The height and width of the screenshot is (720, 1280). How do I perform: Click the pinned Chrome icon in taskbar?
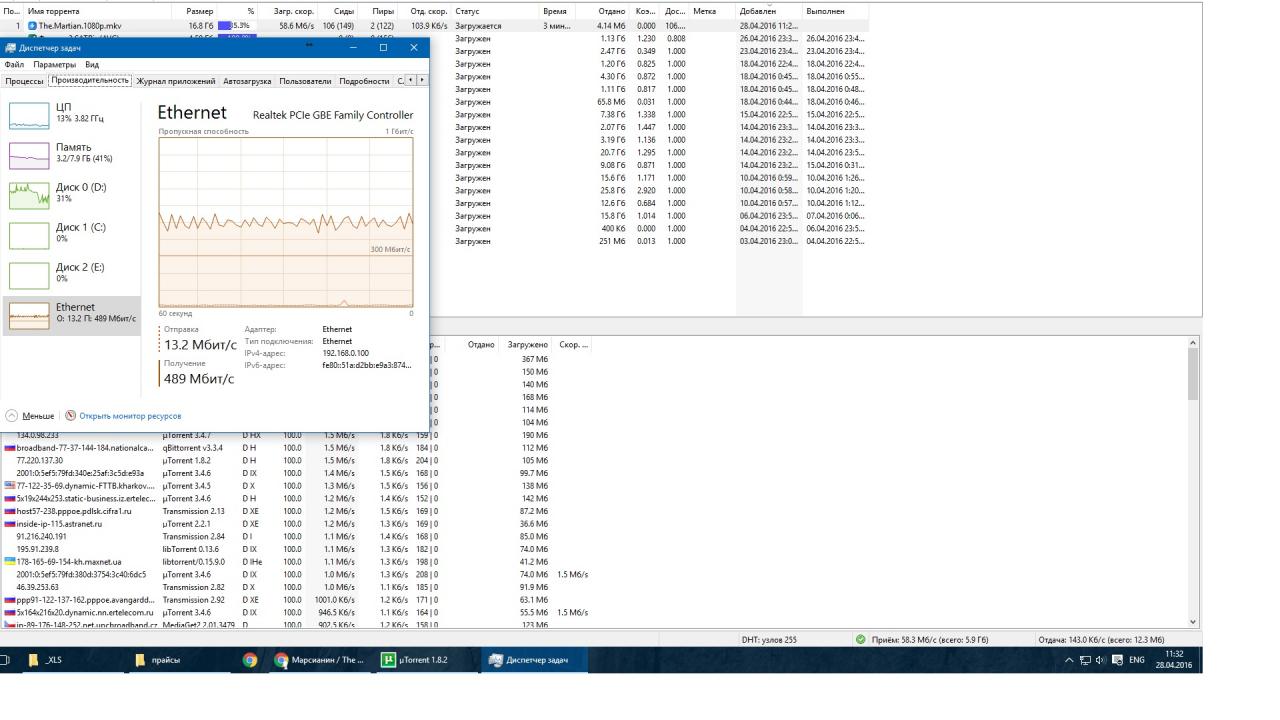[x=250, y=660]
